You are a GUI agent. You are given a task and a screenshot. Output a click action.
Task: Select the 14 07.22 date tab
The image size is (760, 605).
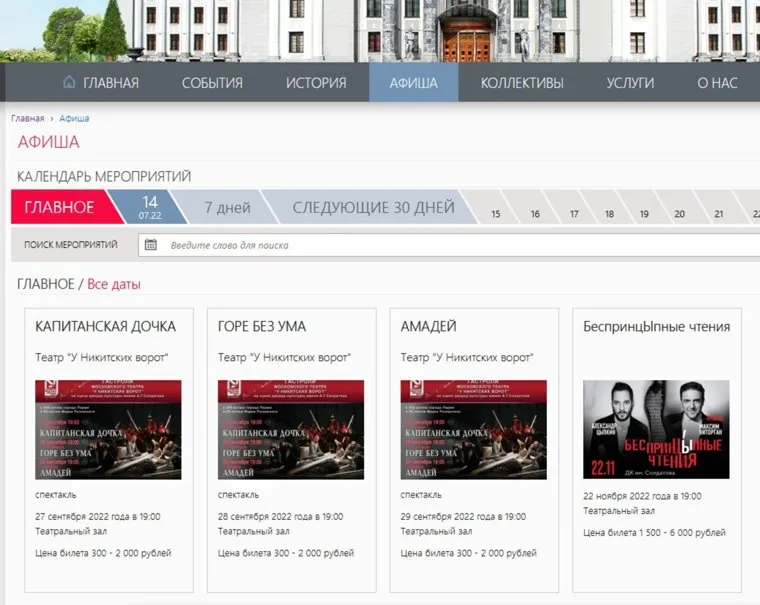[x=150, y=207]
